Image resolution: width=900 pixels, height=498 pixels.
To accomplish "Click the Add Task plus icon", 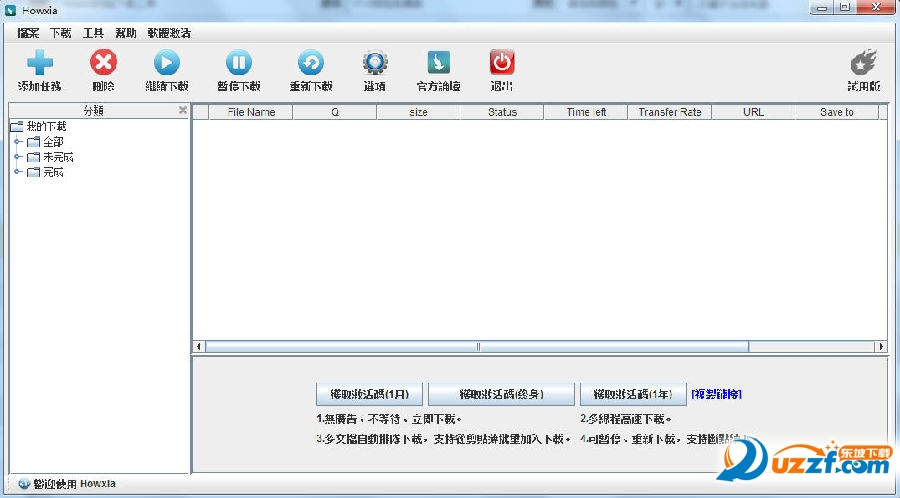I will pyautogui.click(x=40, y=63).
